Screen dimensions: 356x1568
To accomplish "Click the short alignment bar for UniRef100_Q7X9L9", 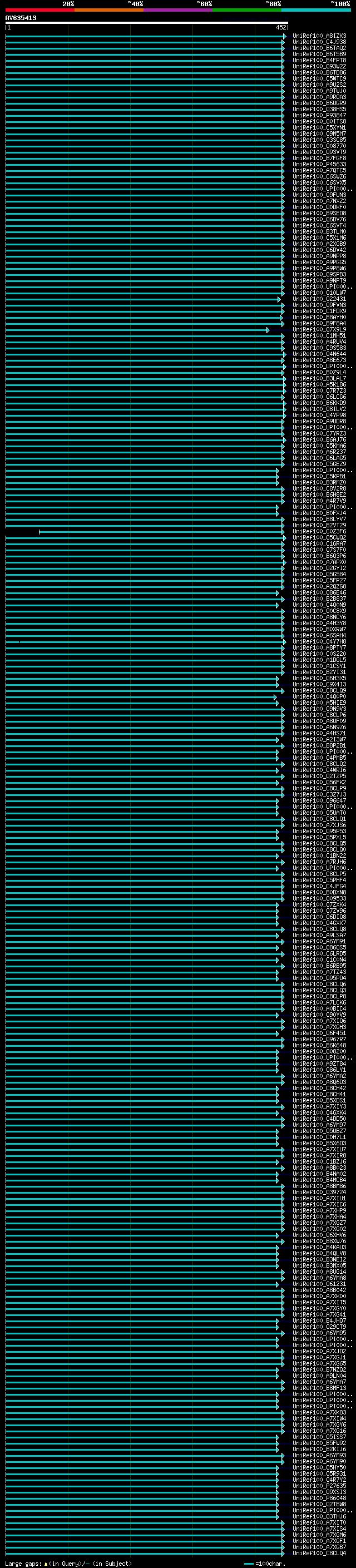I will pyautogui.click(x=137, y=330).
